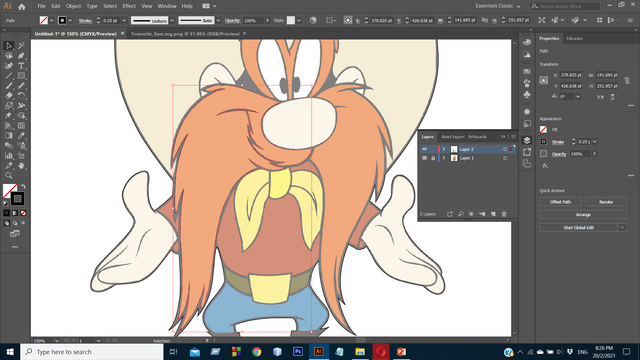Set color mode to Gradient
The image size is (640, 360).
click(x=15, y=213)
